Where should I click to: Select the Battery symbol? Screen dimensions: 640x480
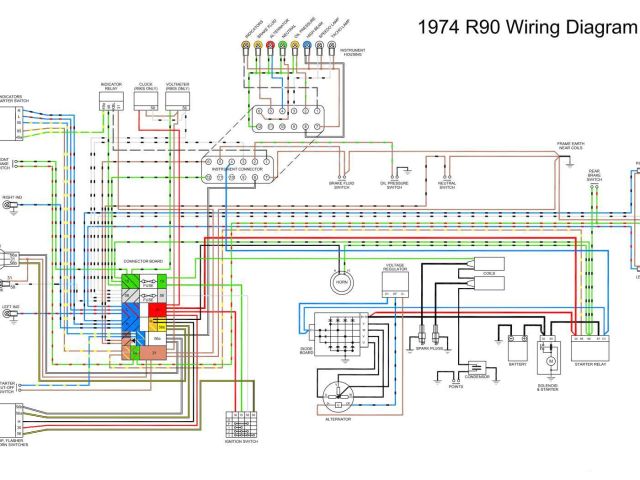point(517,348)
